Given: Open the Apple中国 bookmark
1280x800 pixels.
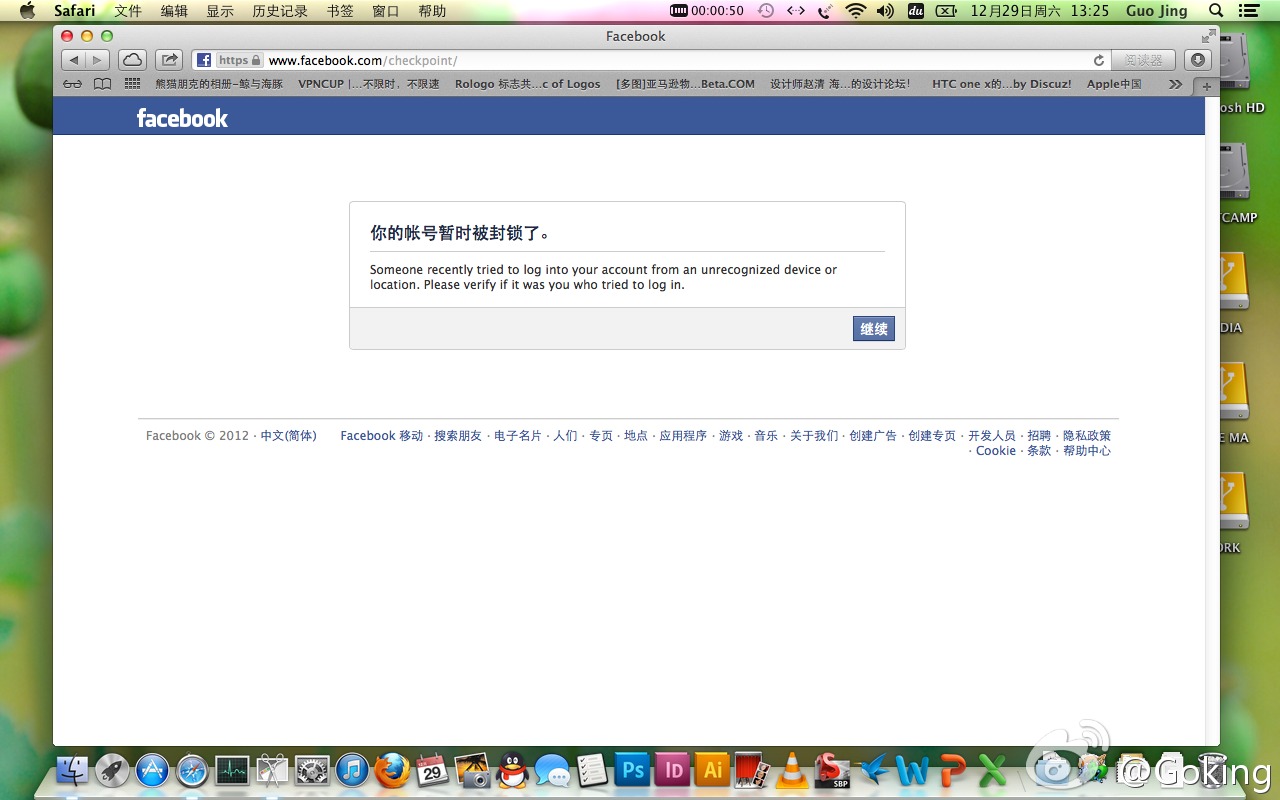Looking at the screenshot, I should click(x=1114, y=84).
